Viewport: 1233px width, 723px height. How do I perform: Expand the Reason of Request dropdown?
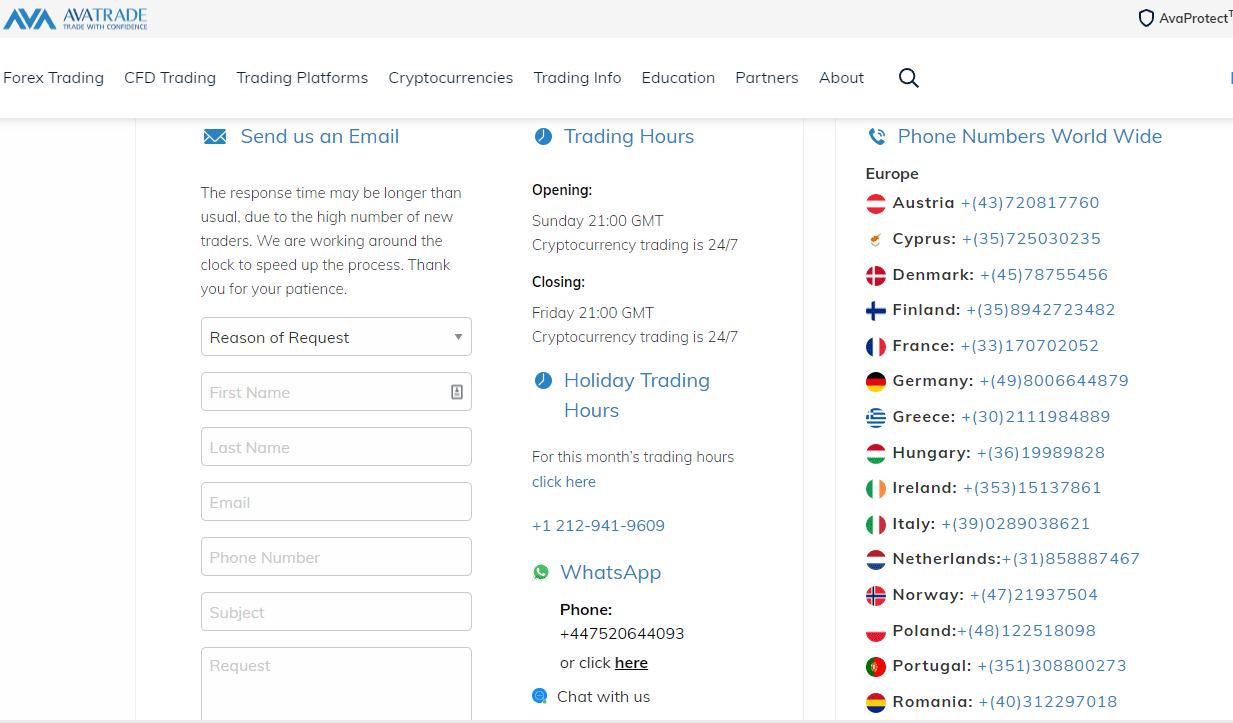(x=336, y=337)
